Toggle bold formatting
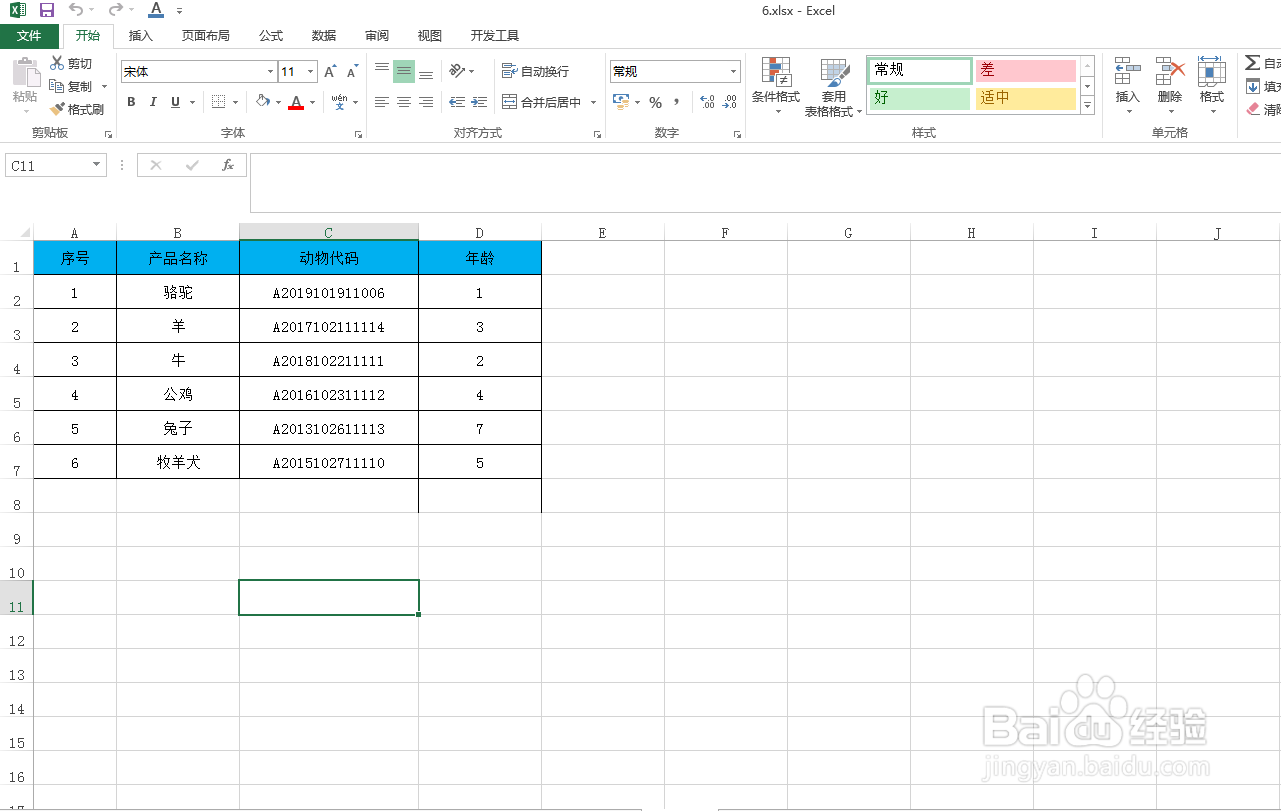 point(131,102)
